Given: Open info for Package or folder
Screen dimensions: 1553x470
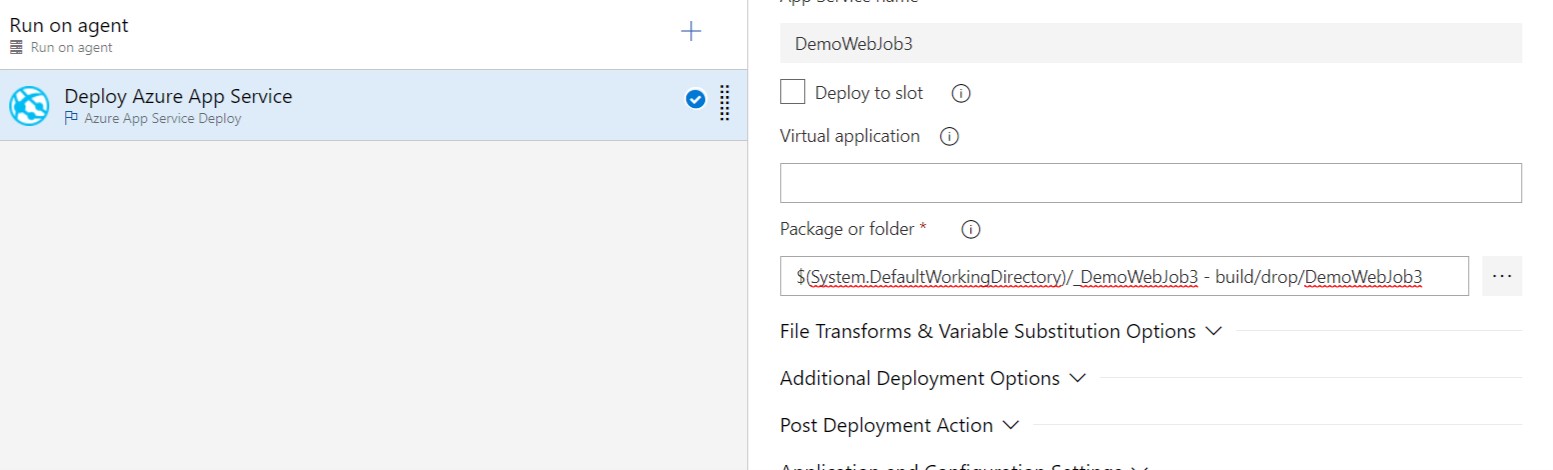Looking at the screenshot, I should [970, 230].
